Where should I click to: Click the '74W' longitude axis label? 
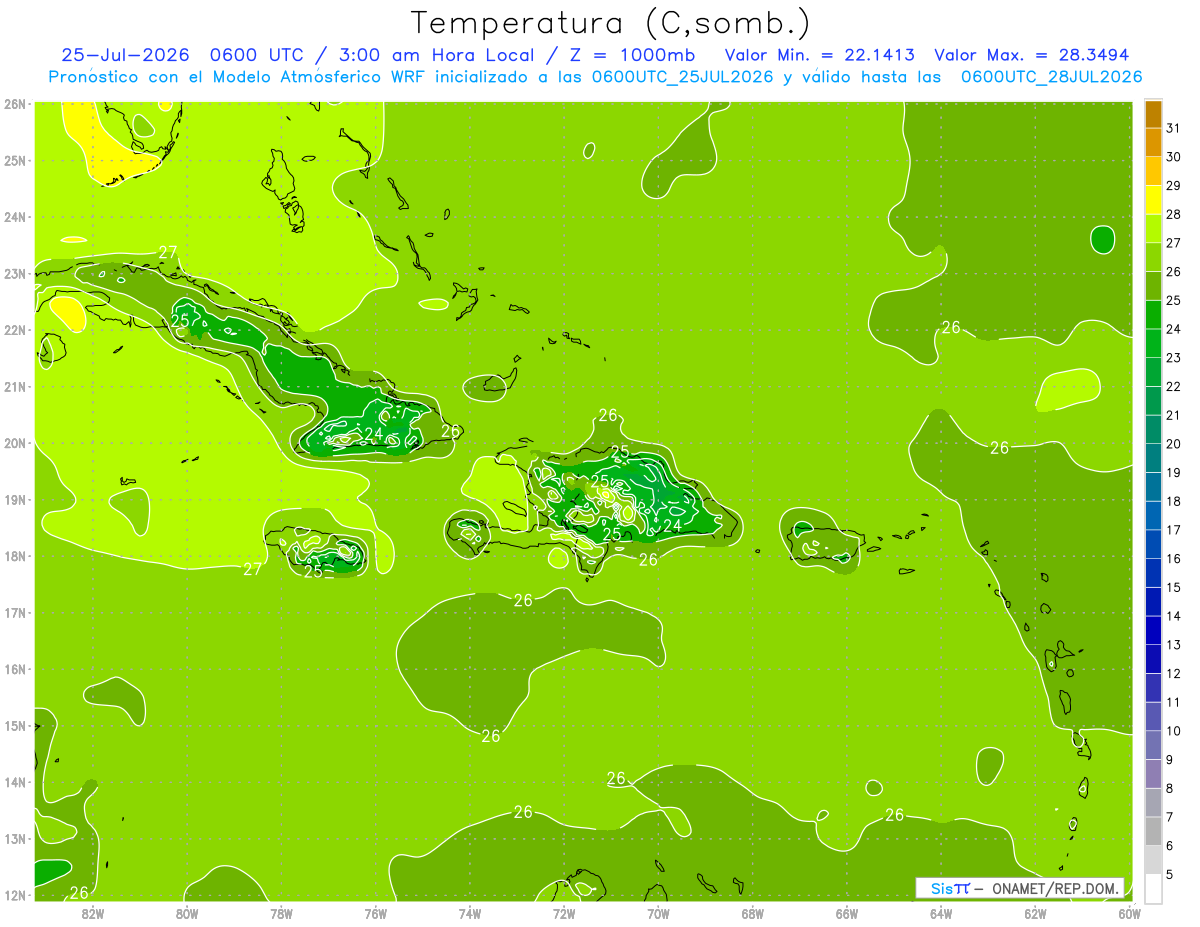point(469,912)
